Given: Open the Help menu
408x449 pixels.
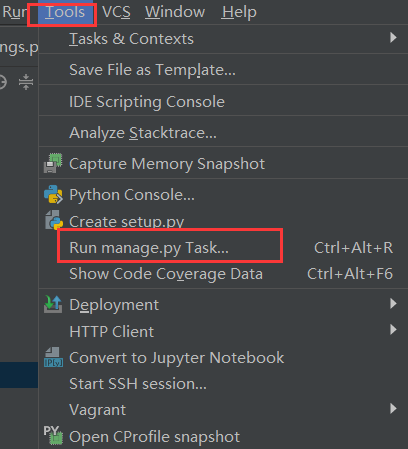Looking at the screenshot, I should (239, 12).
